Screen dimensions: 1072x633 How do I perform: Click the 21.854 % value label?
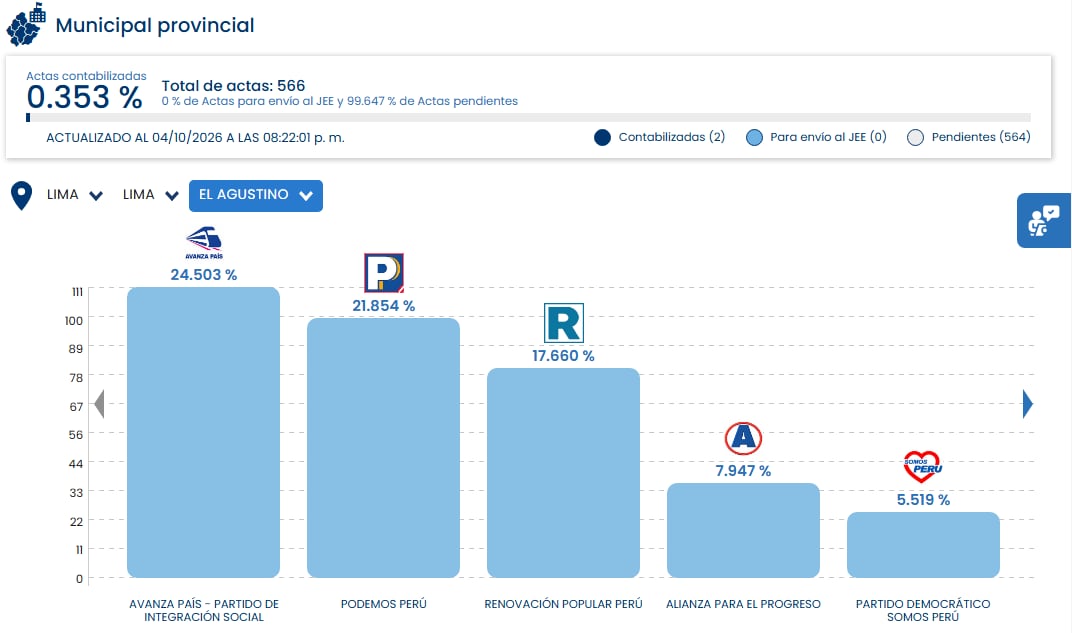point(384,306)
